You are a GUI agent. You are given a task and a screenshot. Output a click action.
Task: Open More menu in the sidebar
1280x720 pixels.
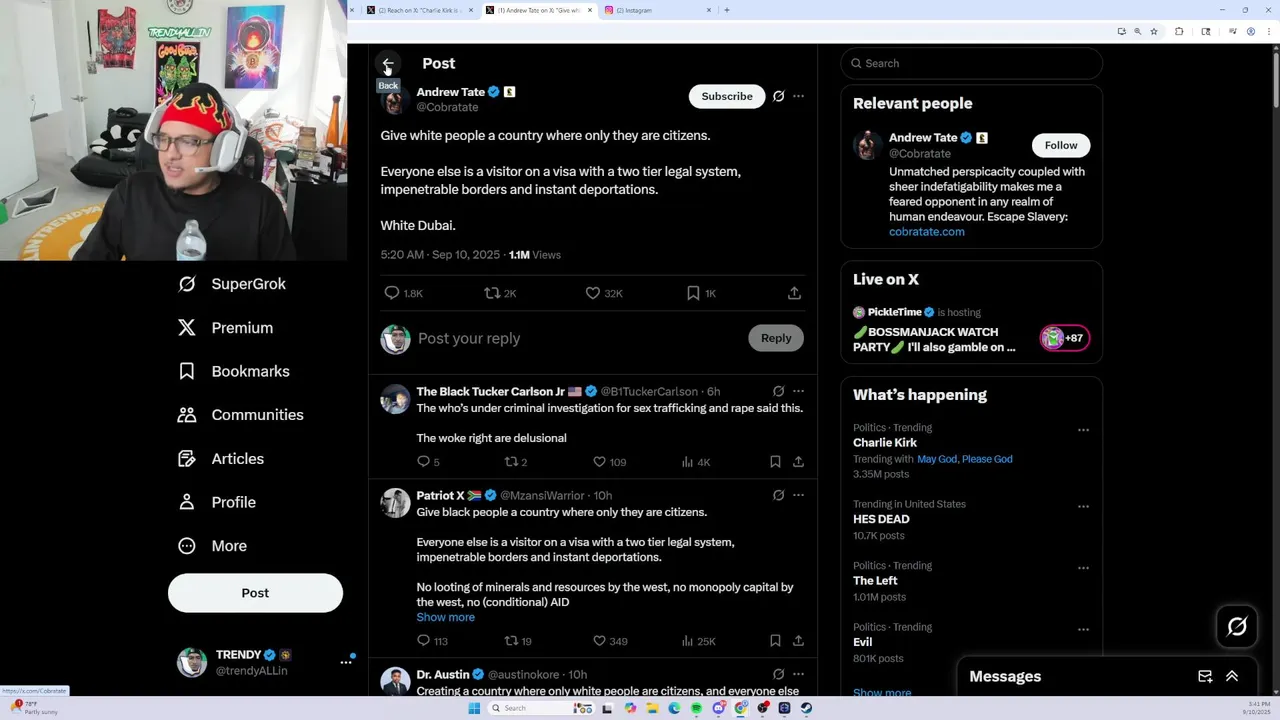click(x=212, y=546)
